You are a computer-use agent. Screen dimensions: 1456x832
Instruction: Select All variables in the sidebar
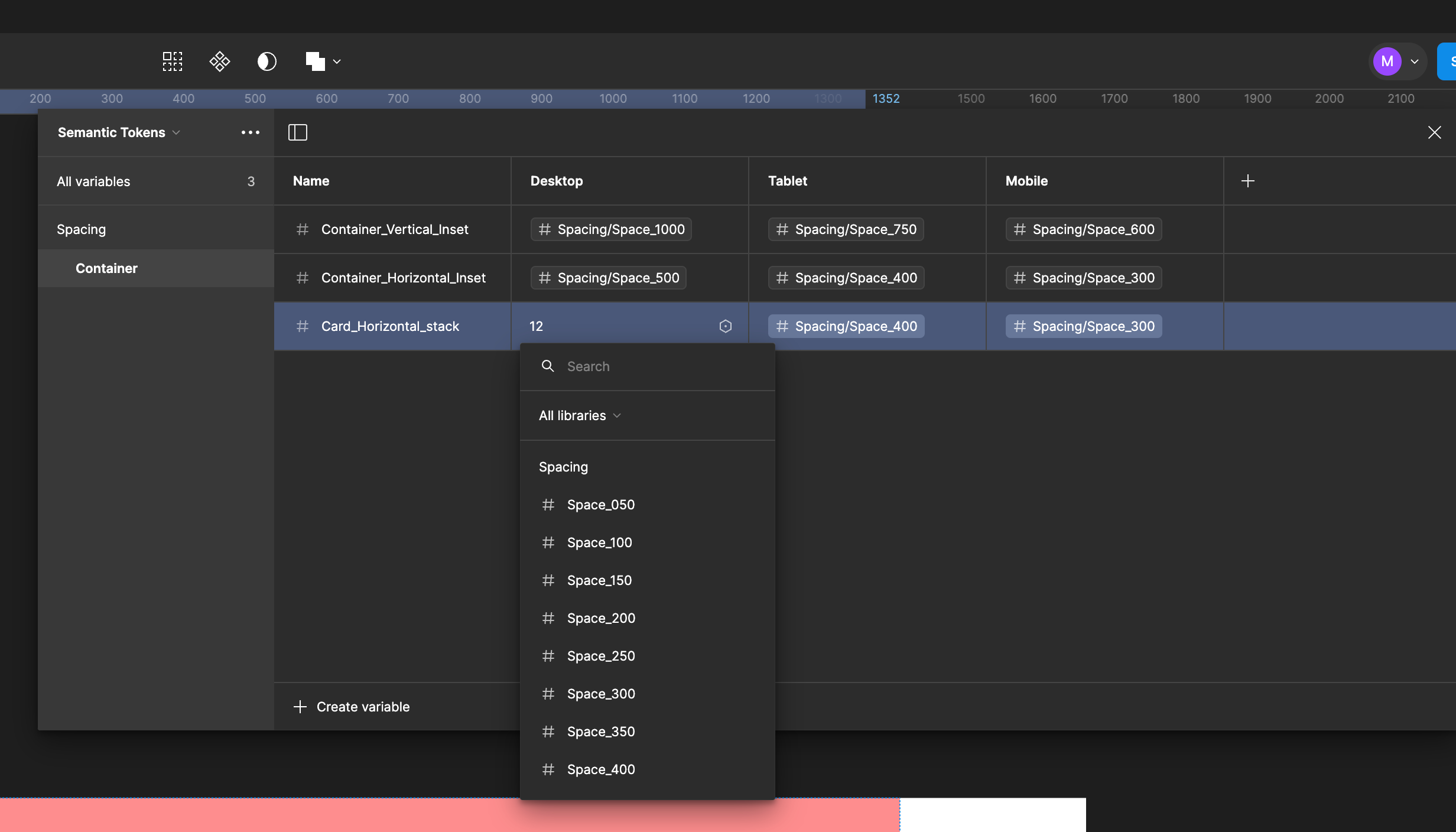point(156,181)
